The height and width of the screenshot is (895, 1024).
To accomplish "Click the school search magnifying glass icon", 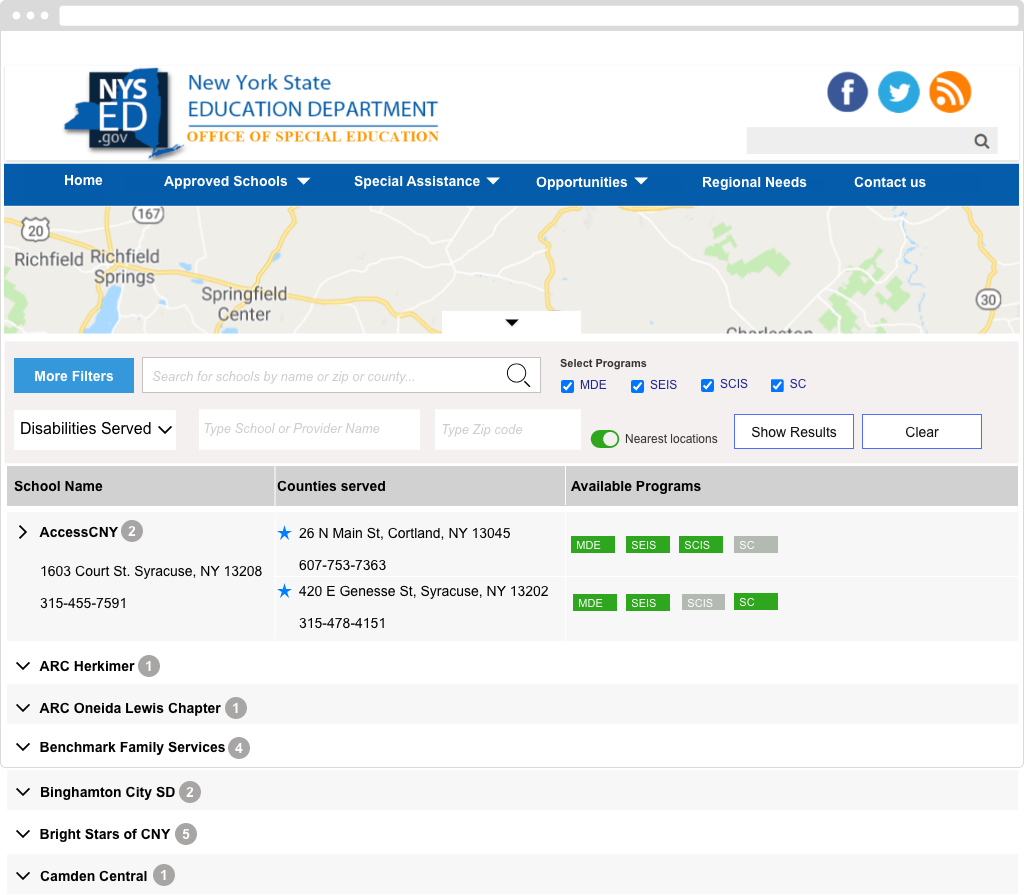I will (518, 376).
